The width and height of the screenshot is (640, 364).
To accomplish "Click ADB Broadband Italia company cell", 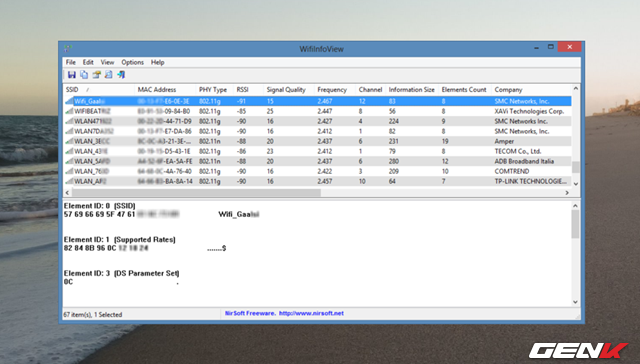I will coord(524,161).
